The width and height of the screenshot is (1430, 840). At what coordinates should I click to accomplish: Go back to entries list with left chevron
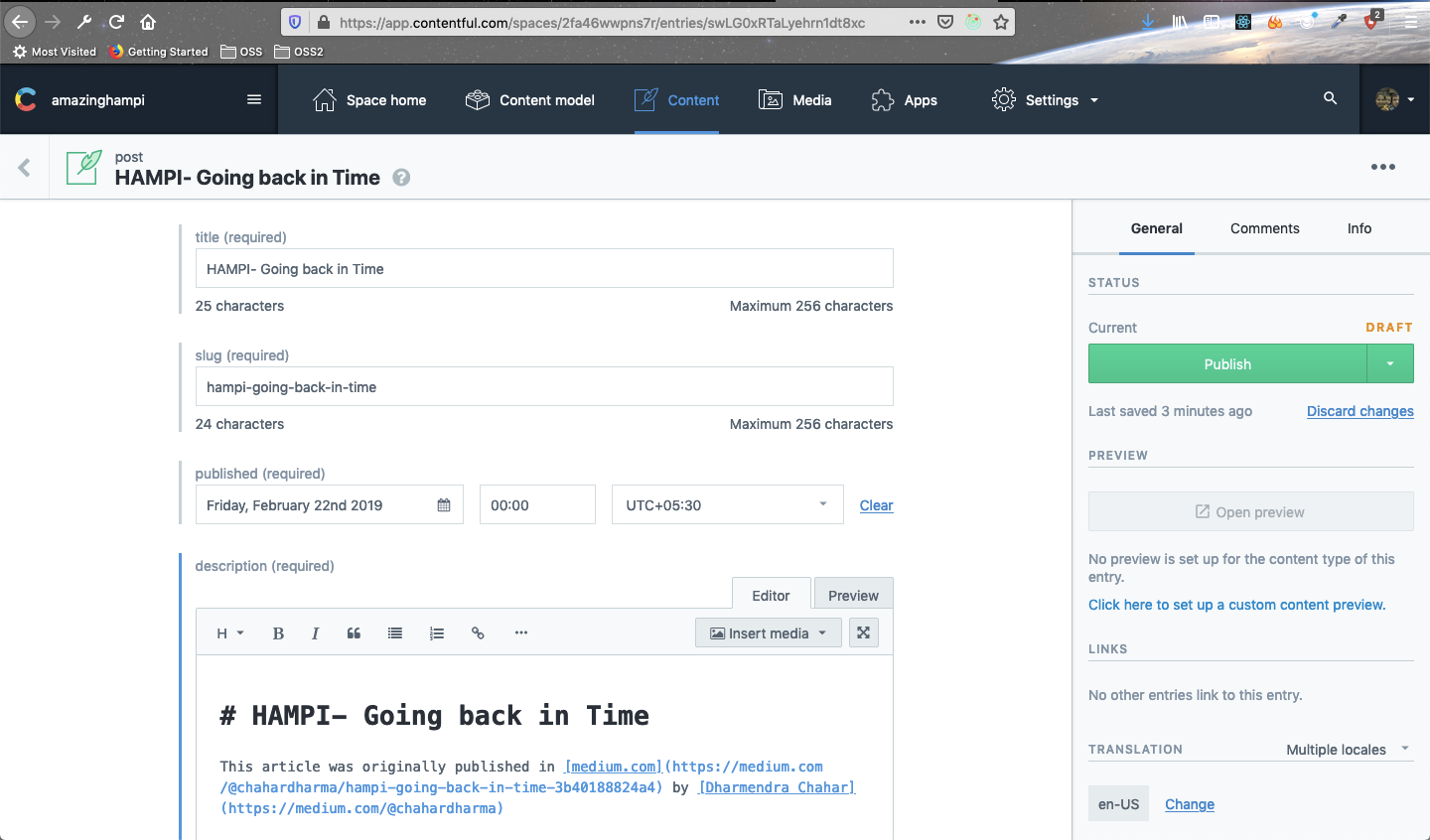click(x=25, y=168)
